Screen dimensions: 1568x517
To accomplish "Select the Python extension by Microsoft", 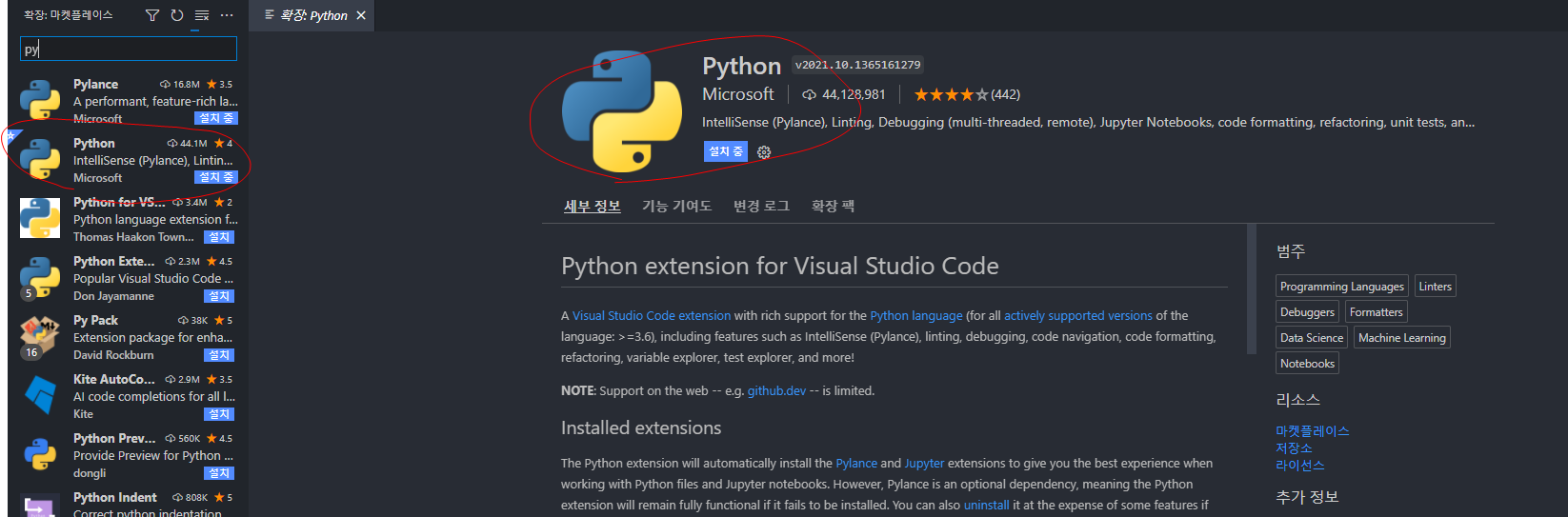I will [128, 160].
